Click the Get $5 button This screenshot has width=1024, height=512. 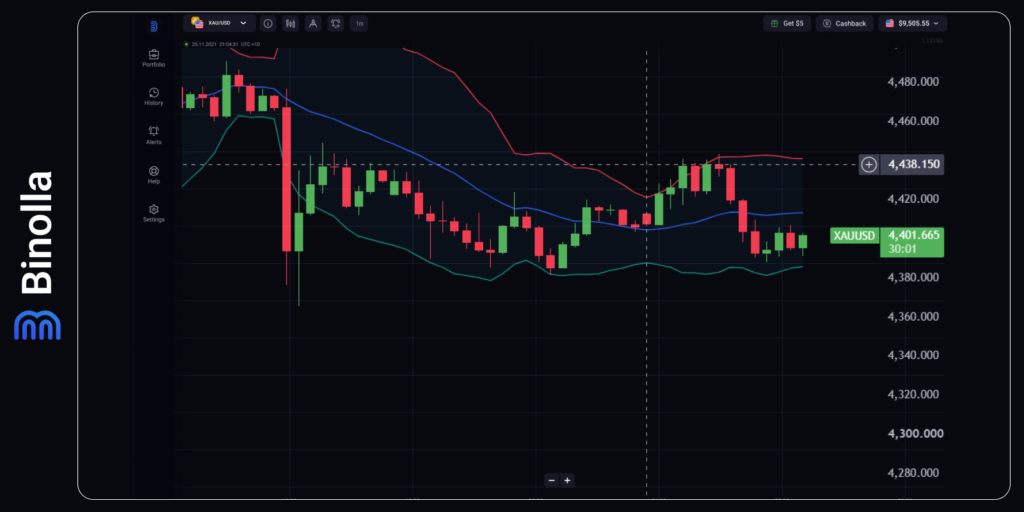click(787, 24)
